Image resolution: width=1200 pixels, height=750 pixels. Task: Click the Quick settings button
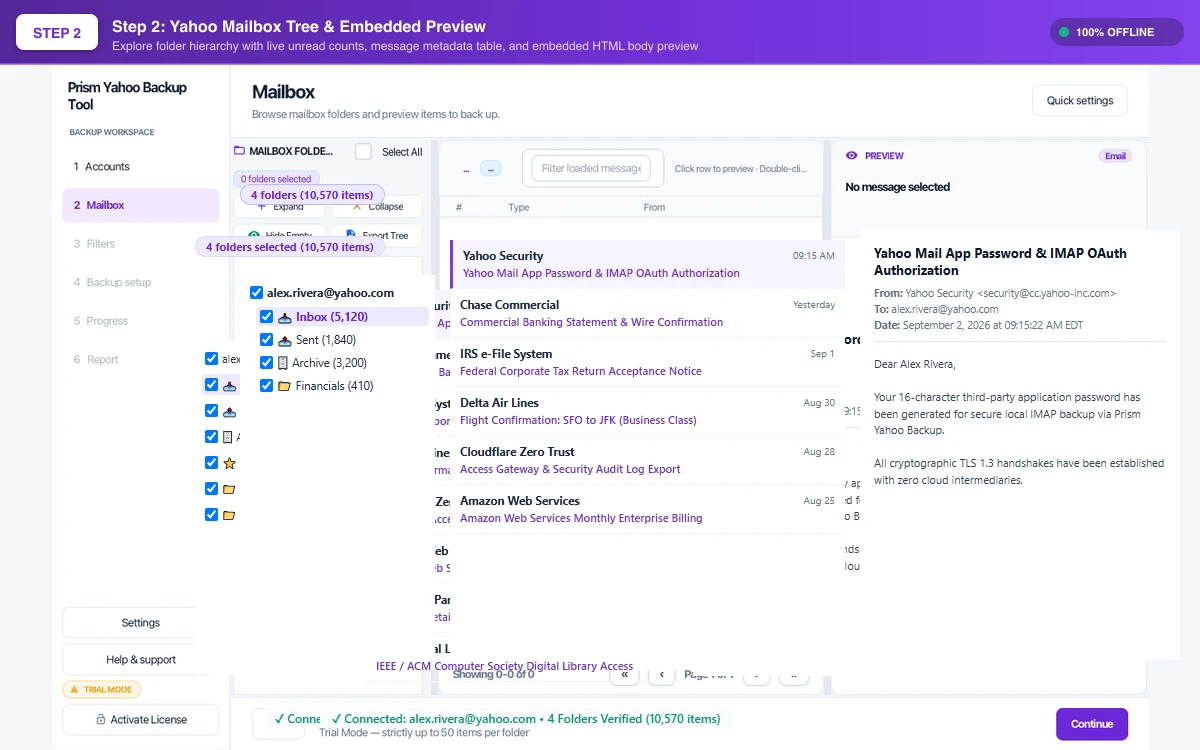tap(1080, 100)
